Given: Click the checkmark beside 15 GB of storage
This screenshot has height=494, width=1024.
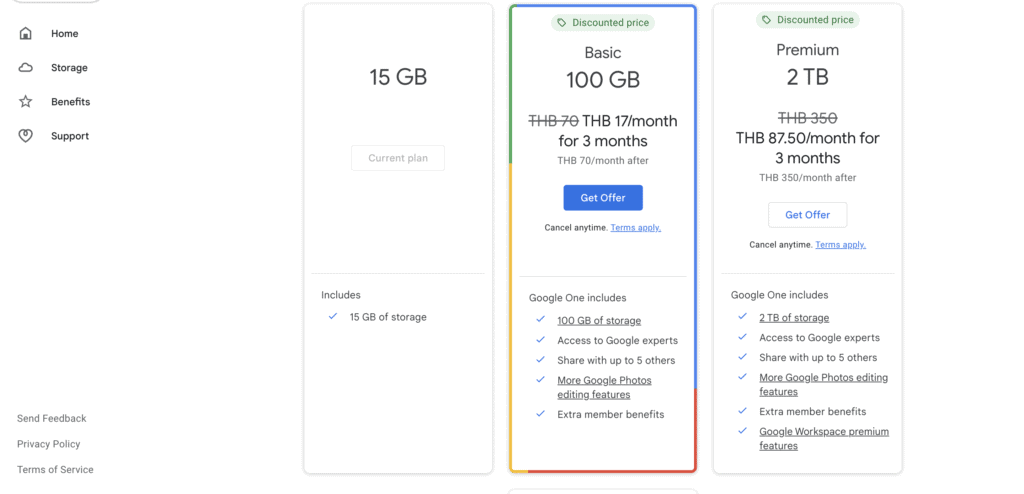Looking at the screenshot, I should point(333,316).
